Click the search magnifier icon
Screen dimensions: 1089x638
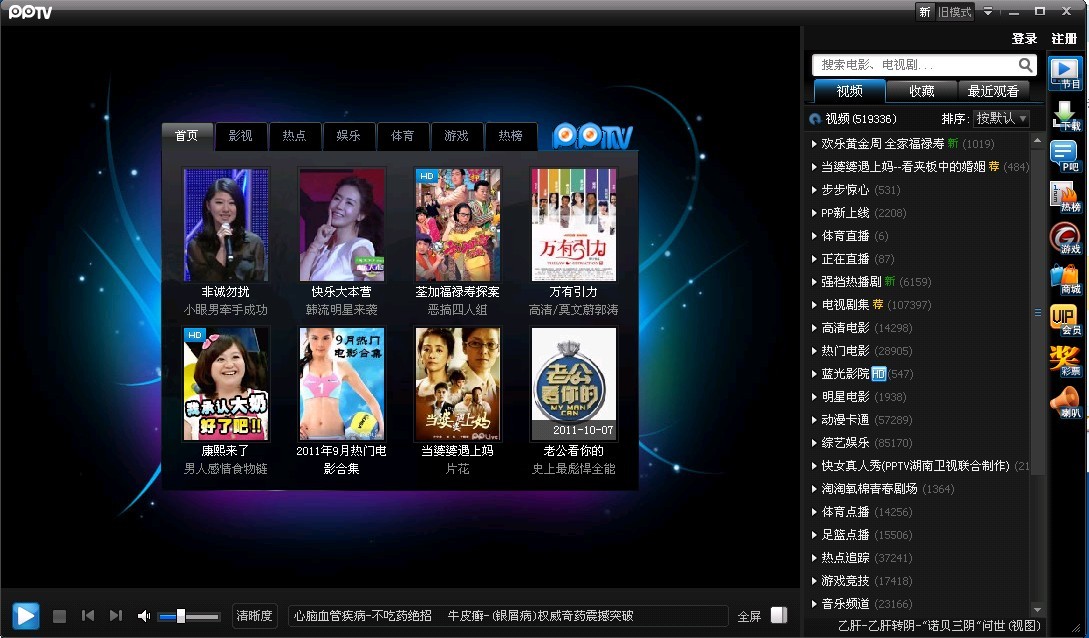pos(1026,65)
